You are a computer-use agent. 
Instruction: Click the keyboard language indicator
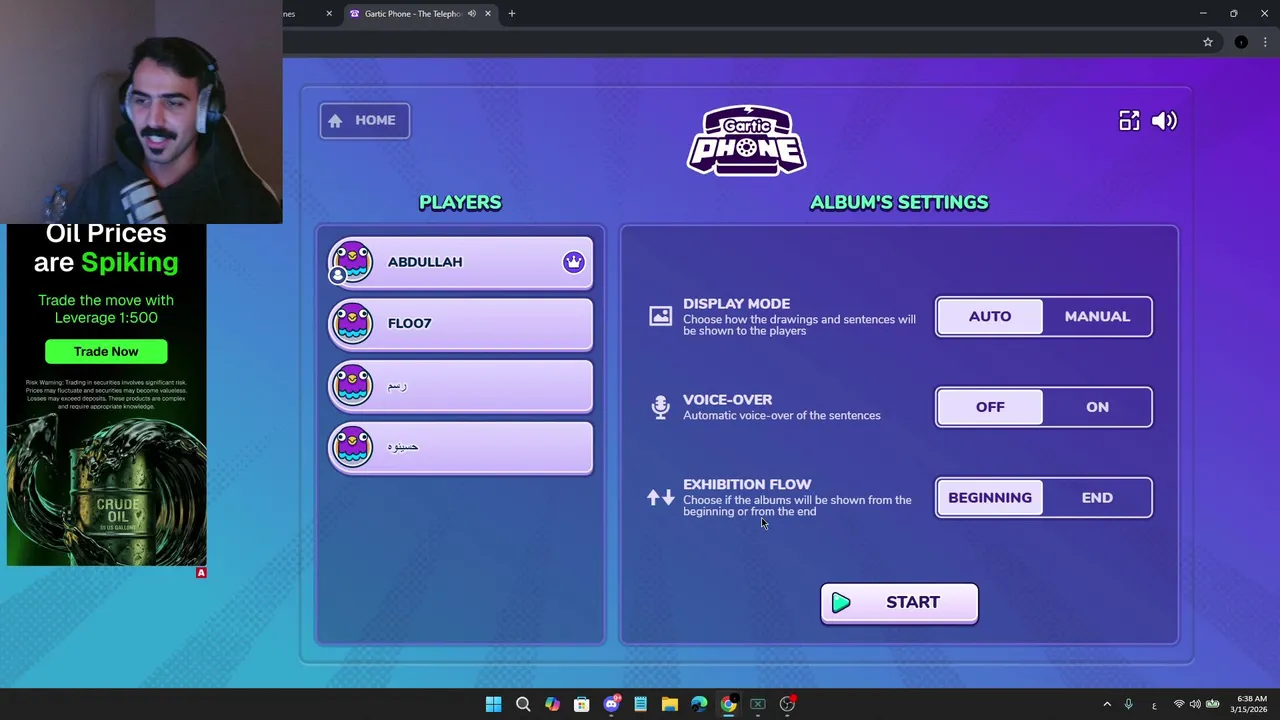[1154, 705]
